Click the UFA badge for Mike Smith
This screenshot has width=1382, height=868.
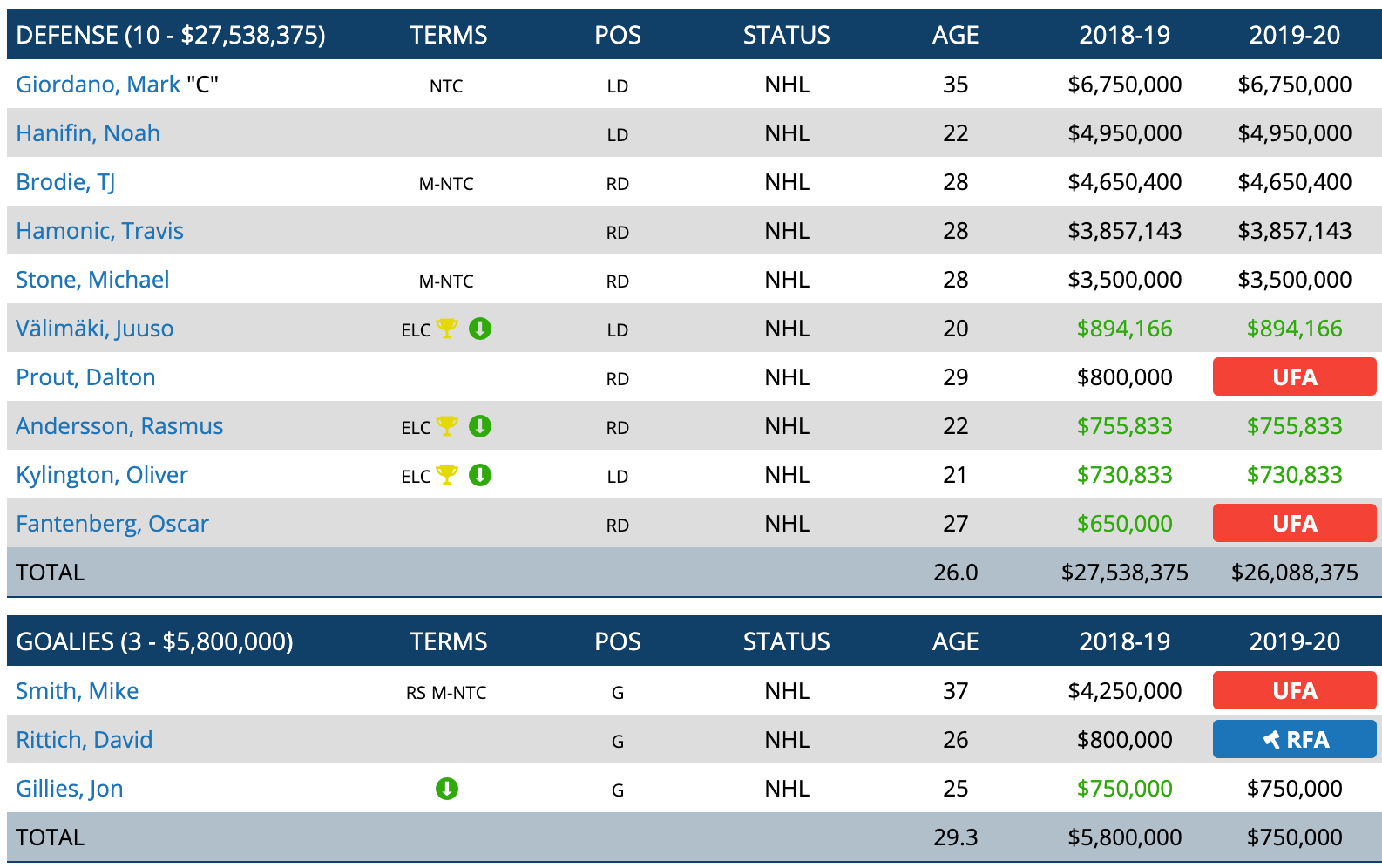[1294, 691]
